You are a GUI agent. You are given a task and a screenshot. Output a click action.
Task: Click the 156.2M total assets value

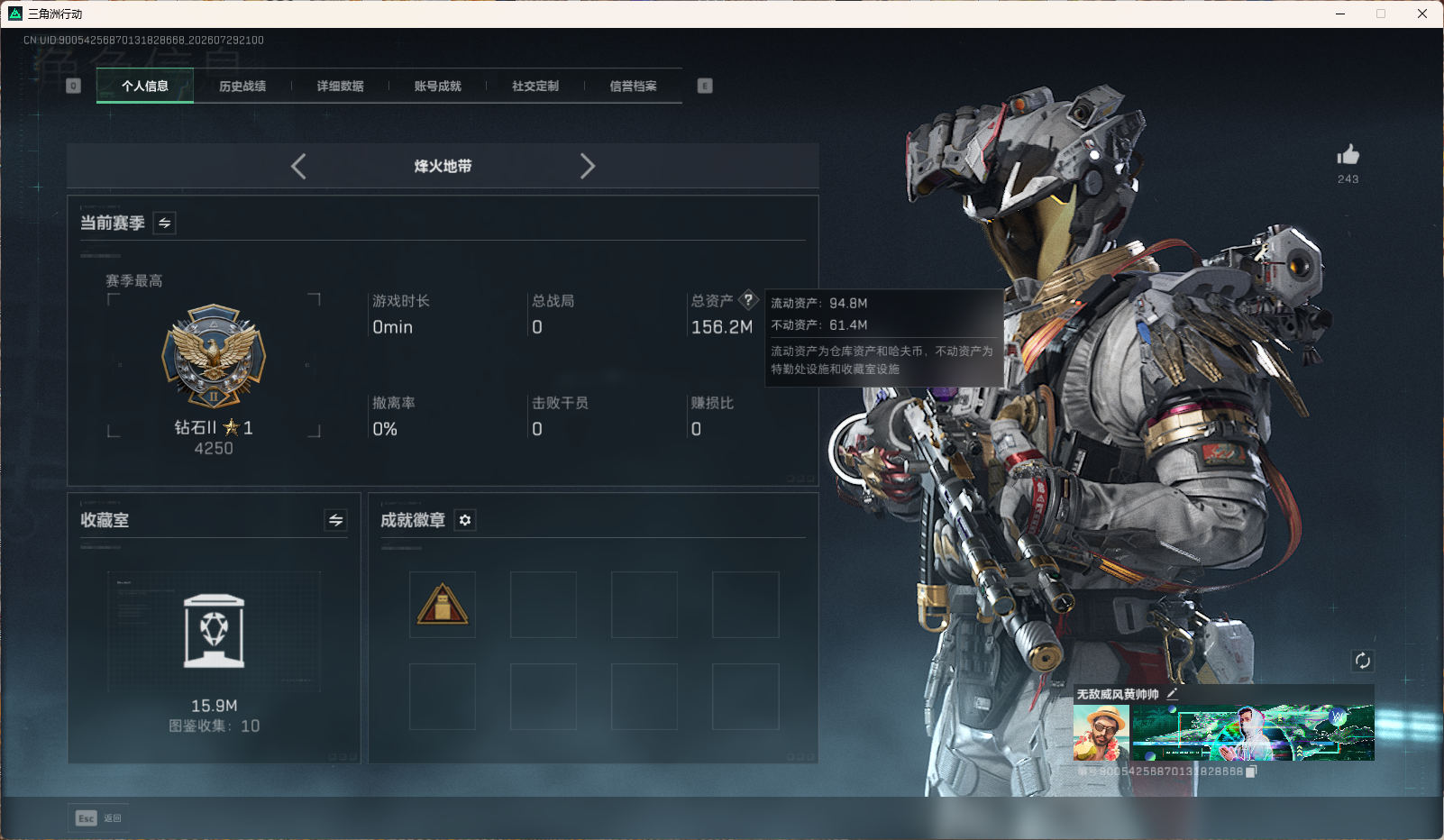click(722, 327)
